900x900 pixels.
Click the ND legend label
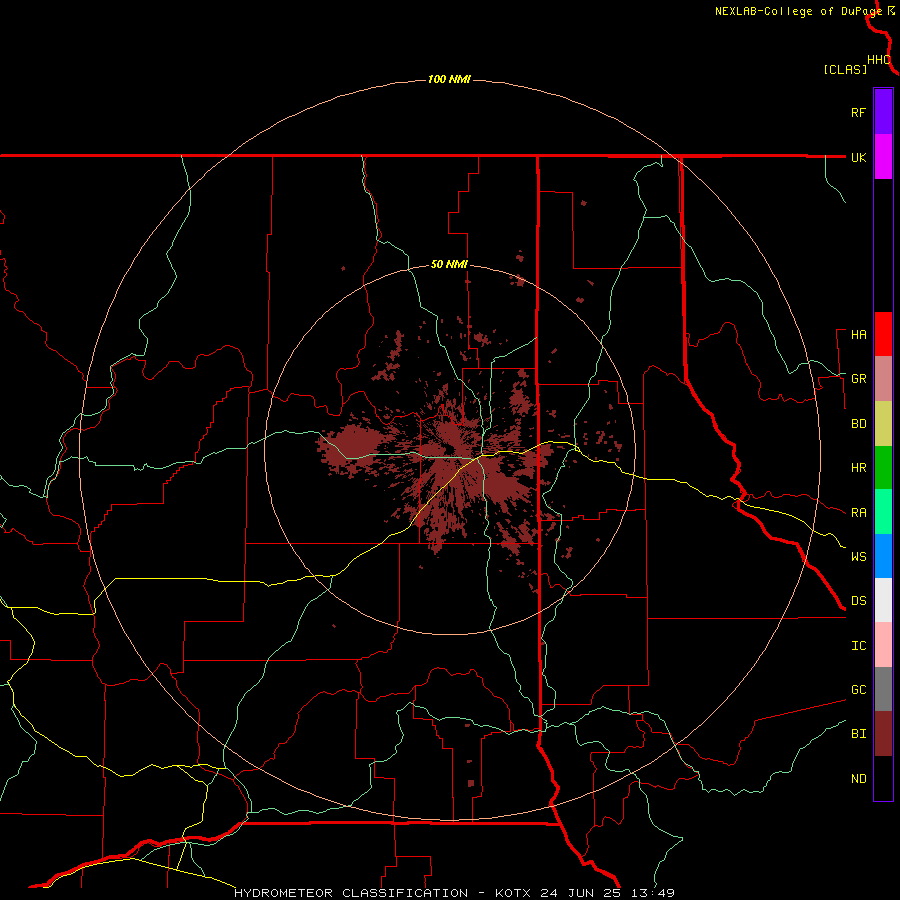[858, 779]
